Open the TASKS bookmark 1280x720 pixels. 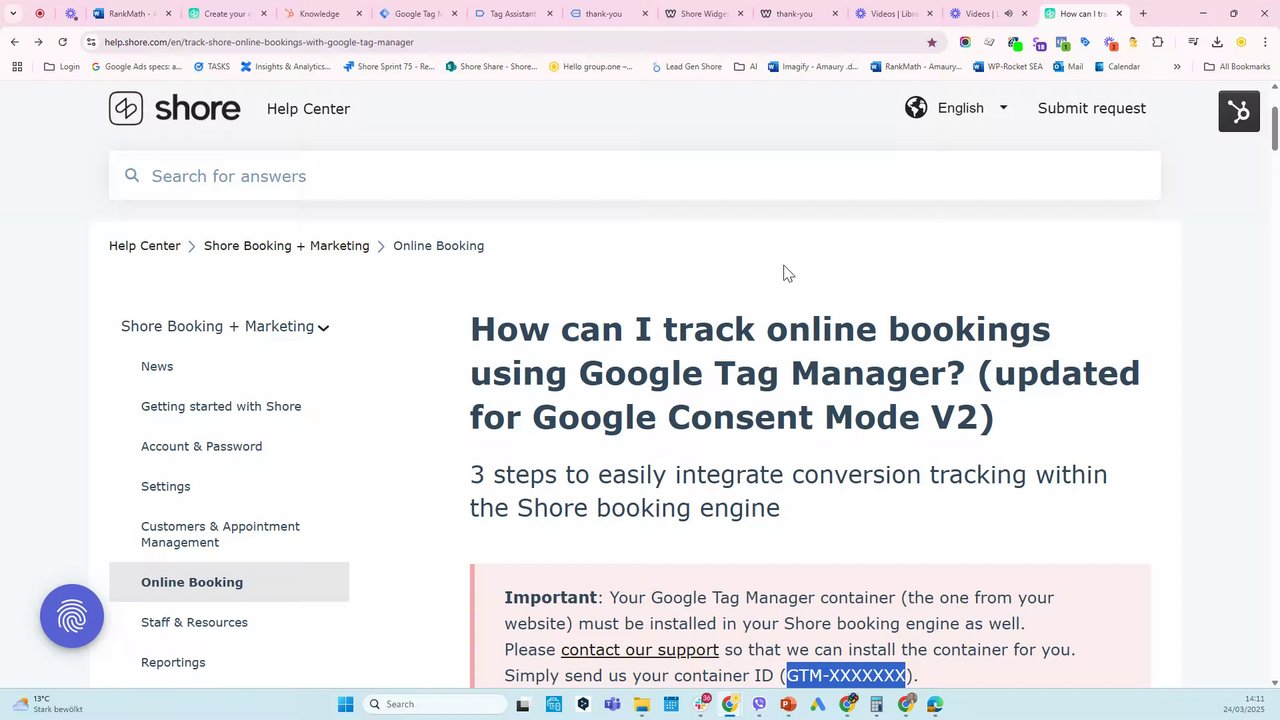(x=212, y=67)
